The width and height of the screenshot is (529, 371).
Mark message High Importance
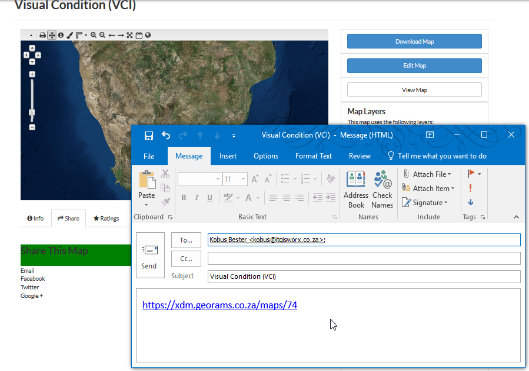[x=470, y=188]
